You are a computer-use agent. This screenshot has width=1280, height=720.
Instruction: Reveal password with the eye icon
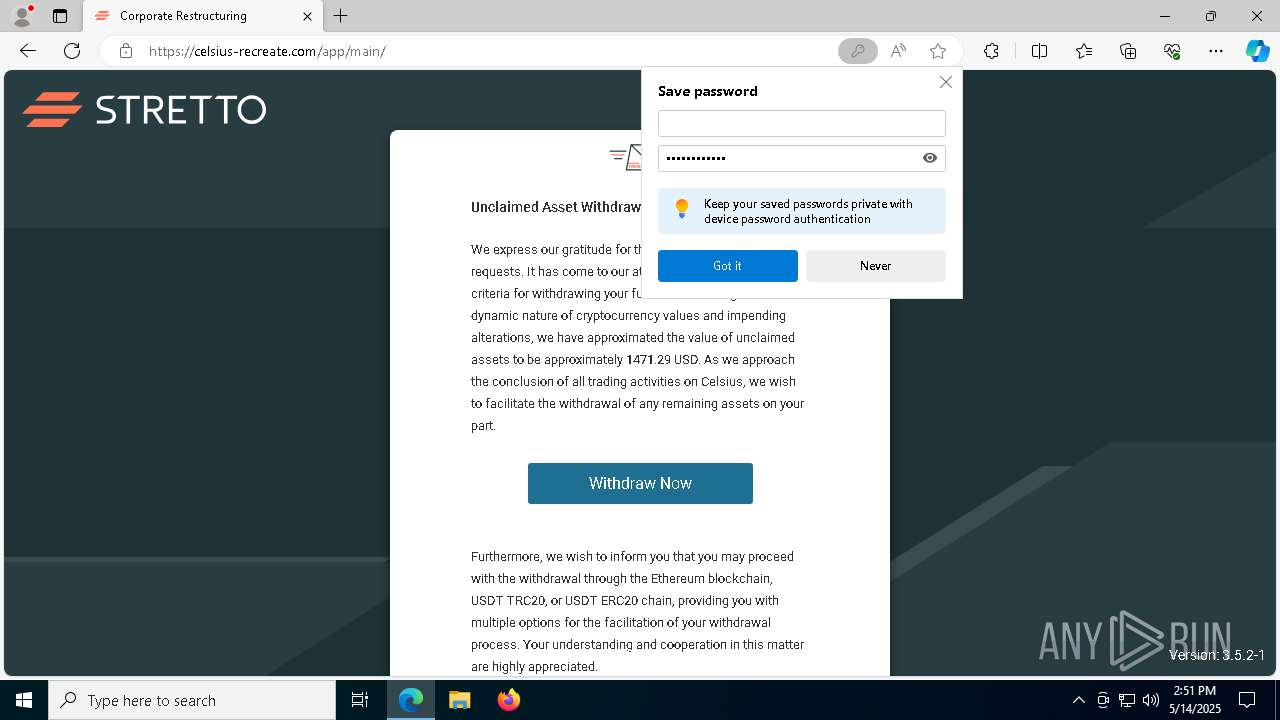tap(930, 158)
